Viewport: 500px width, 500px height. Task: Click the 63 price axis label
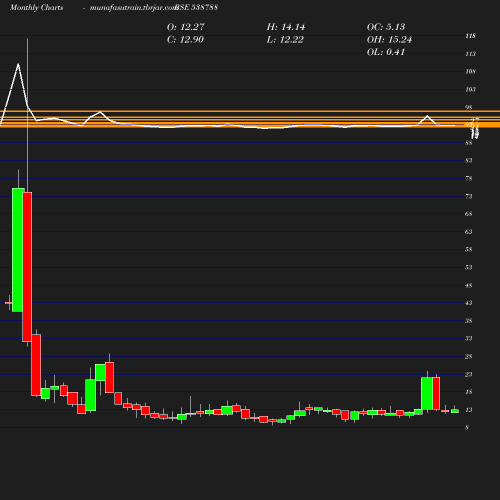(469, 232)
